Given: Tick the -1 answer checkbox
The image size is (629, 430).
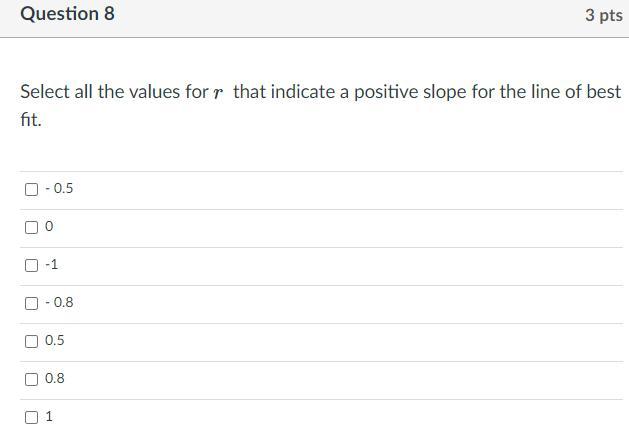Looking at the screenshot, I should point(32,265).
